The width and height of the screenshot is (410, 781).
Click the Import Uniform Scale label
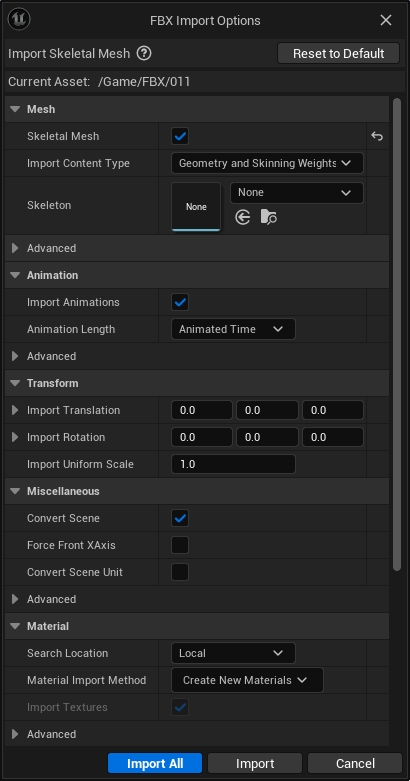click(x=80, y=464)
